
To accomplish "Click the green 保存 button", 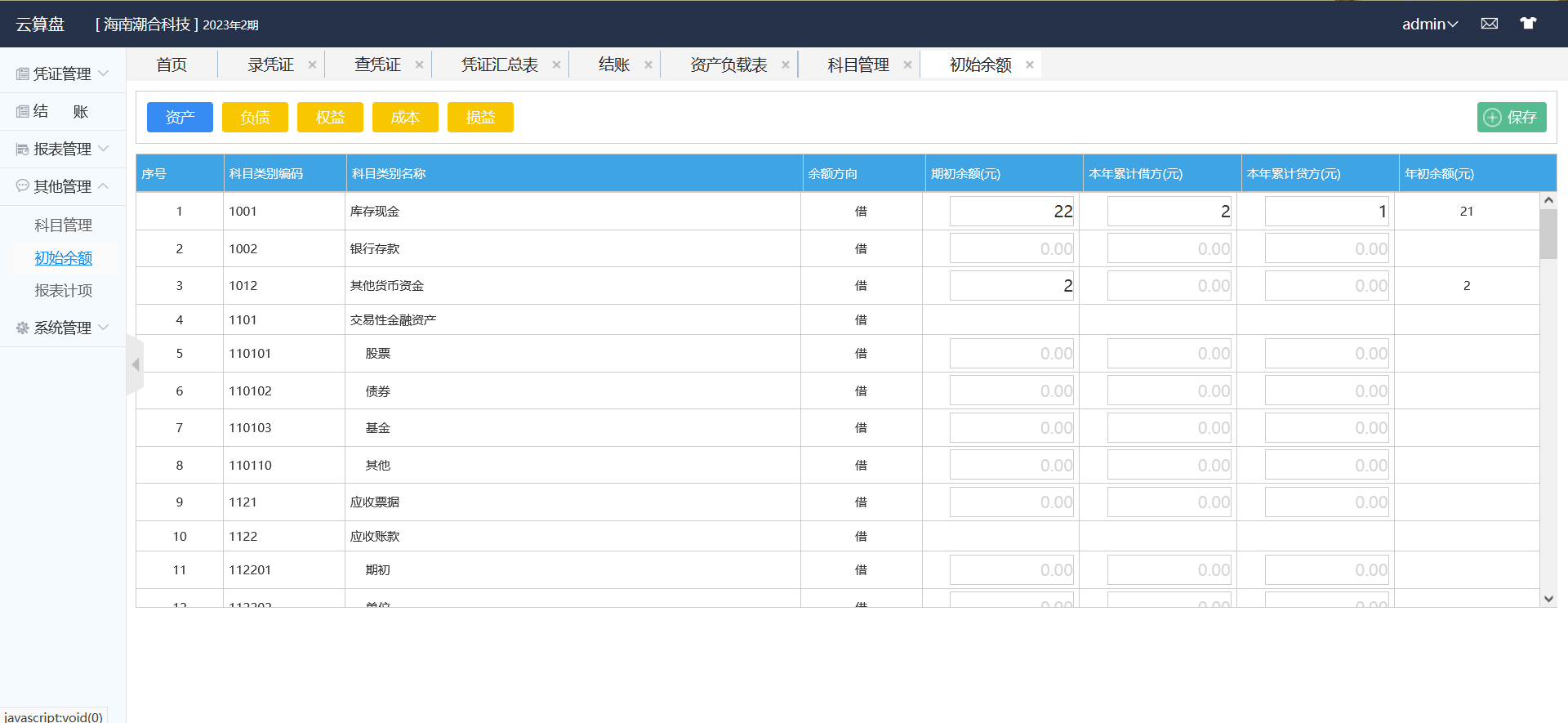I will (1511, 117).
